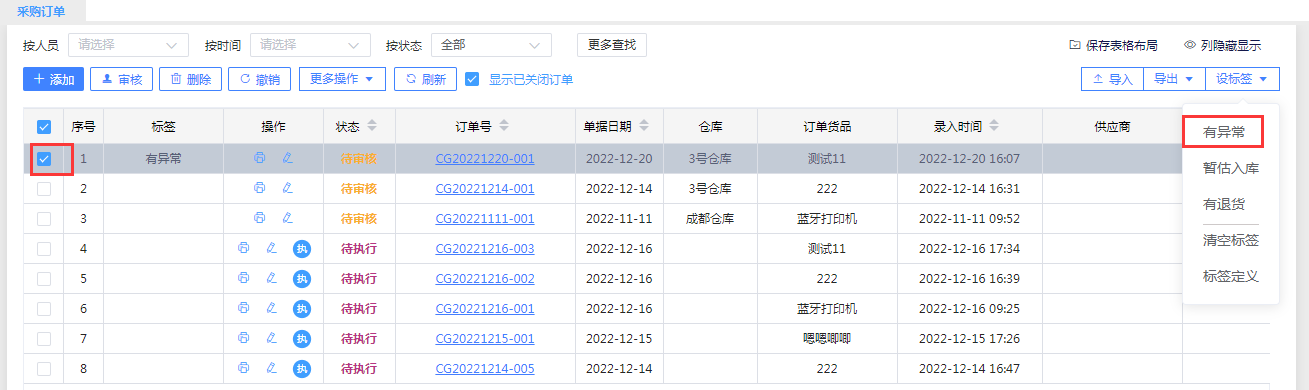Print order CG20221214-001 via printer icon
Screen dimensions: 1309x390
259,188
